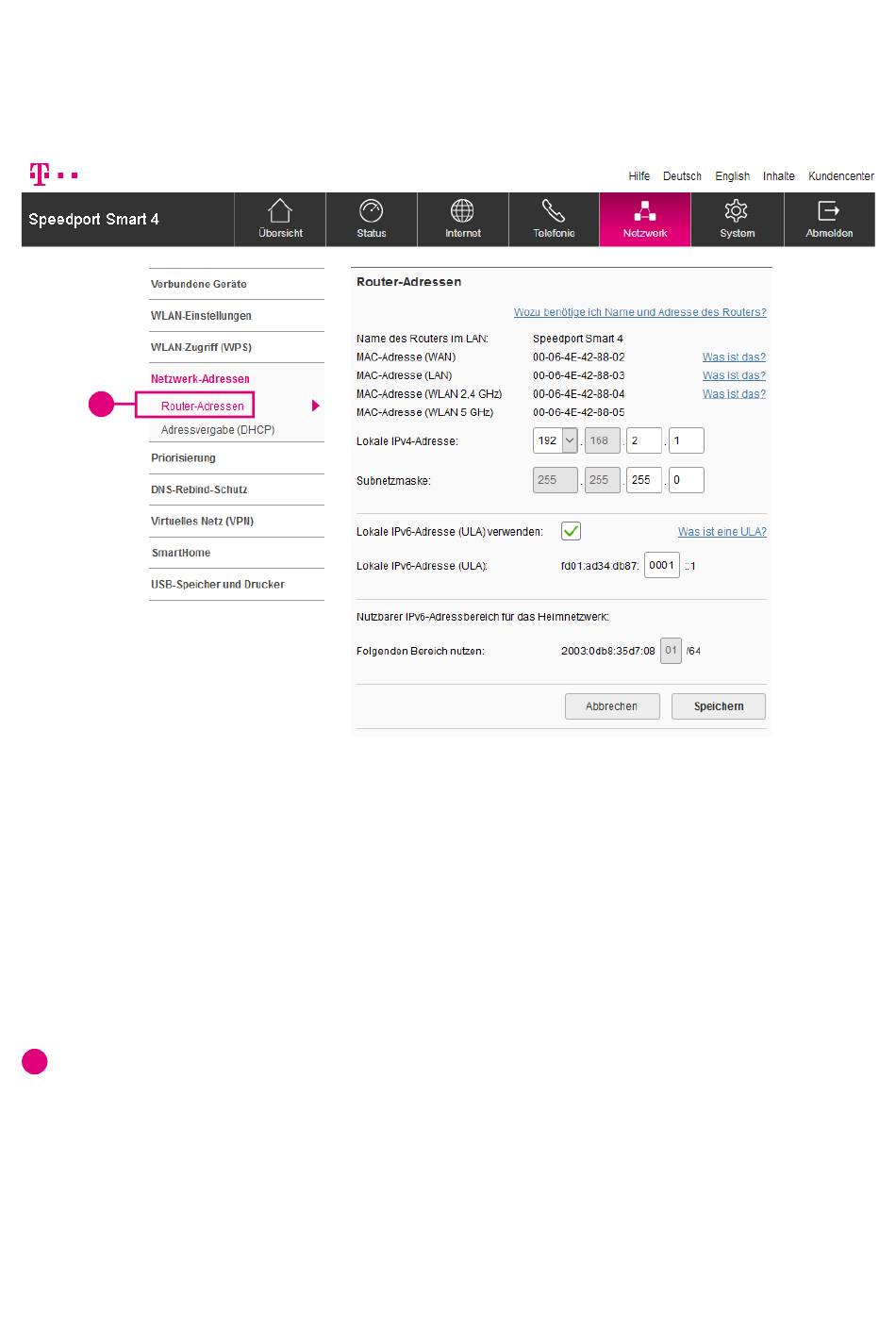This screenshot has width=896, height=1344.
Task: Click the Speichern button
Action: [x=719, y=706]
